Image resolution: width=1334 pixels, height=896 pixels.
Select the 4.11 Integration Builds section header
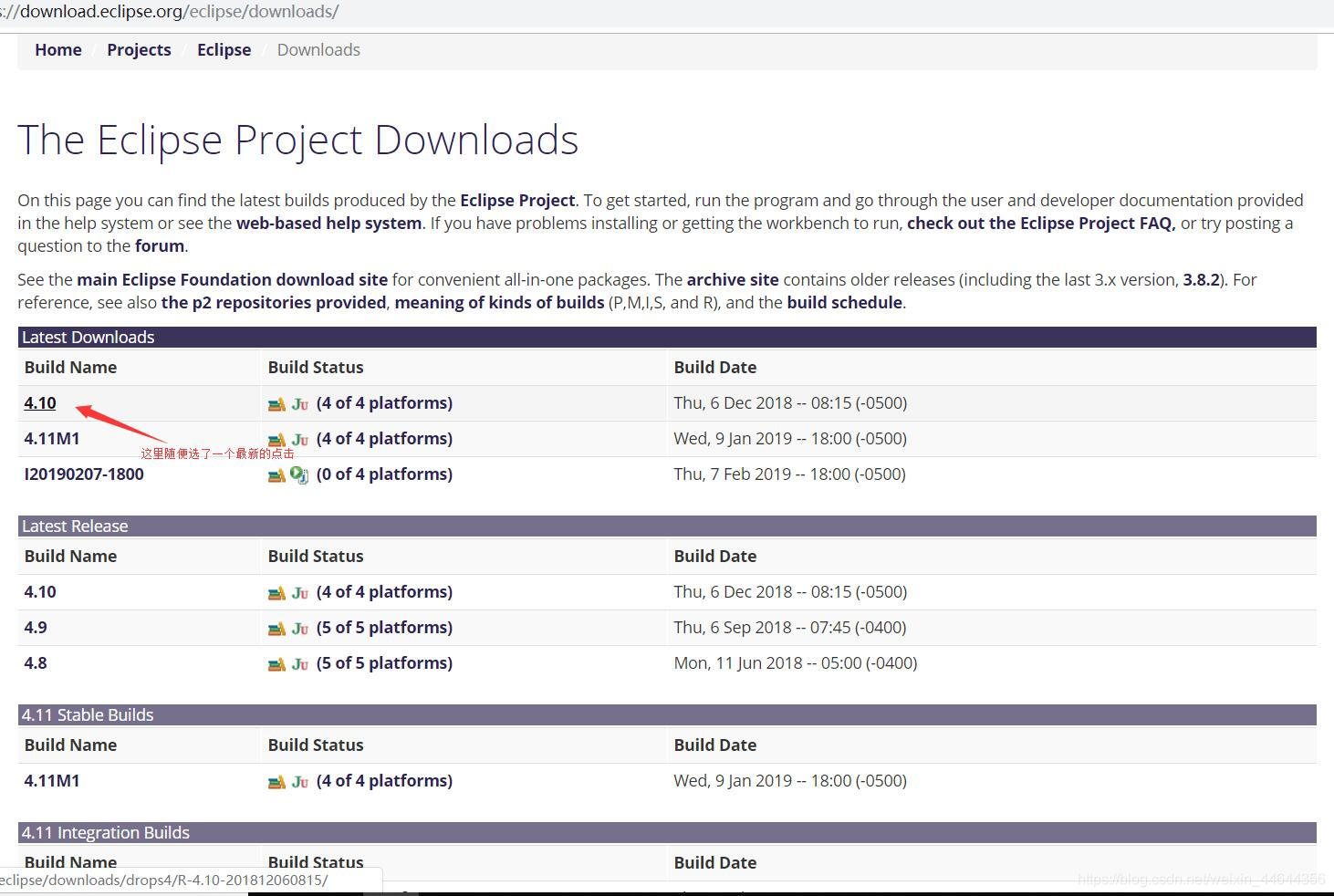[667, 832]
